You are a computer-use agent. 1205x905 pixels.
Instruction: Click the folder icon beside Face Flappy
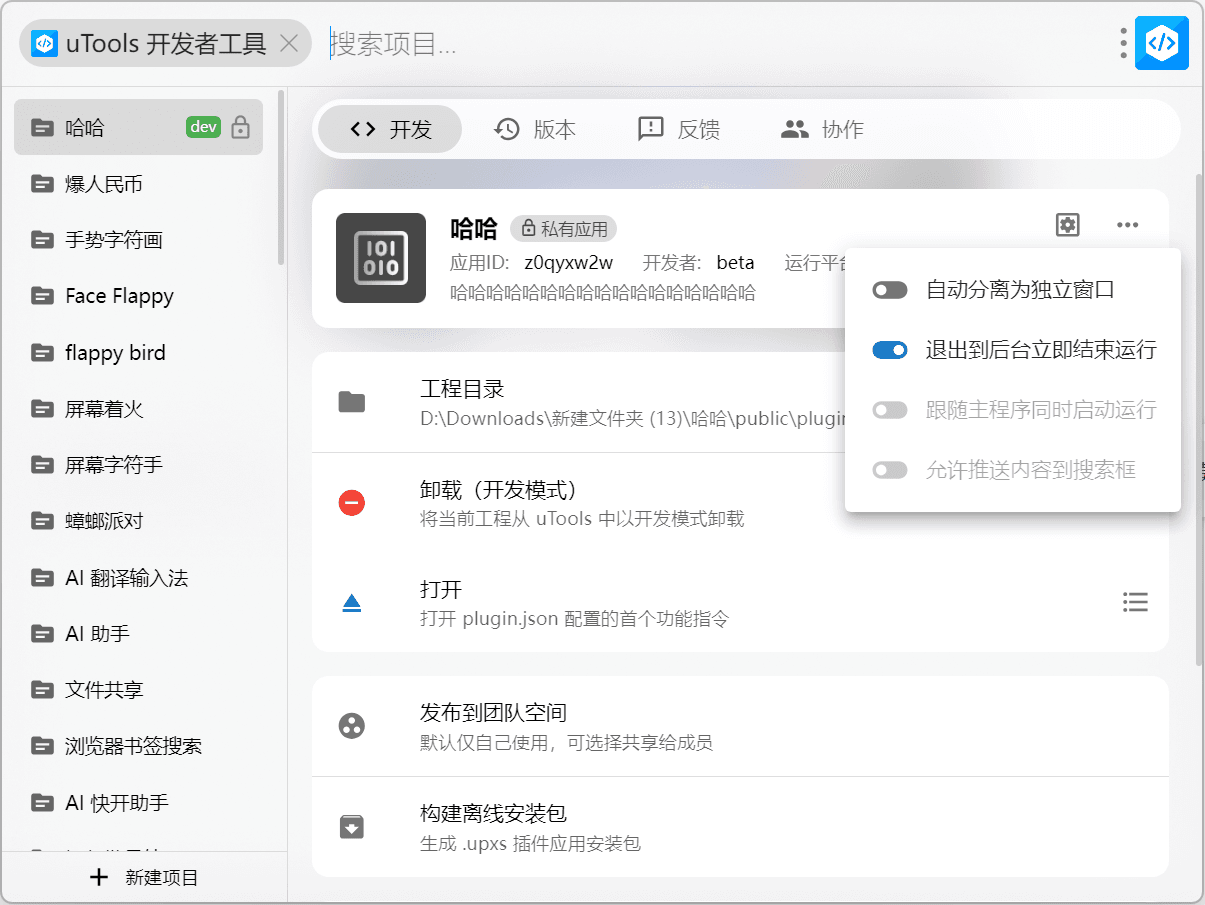point(42,296)
